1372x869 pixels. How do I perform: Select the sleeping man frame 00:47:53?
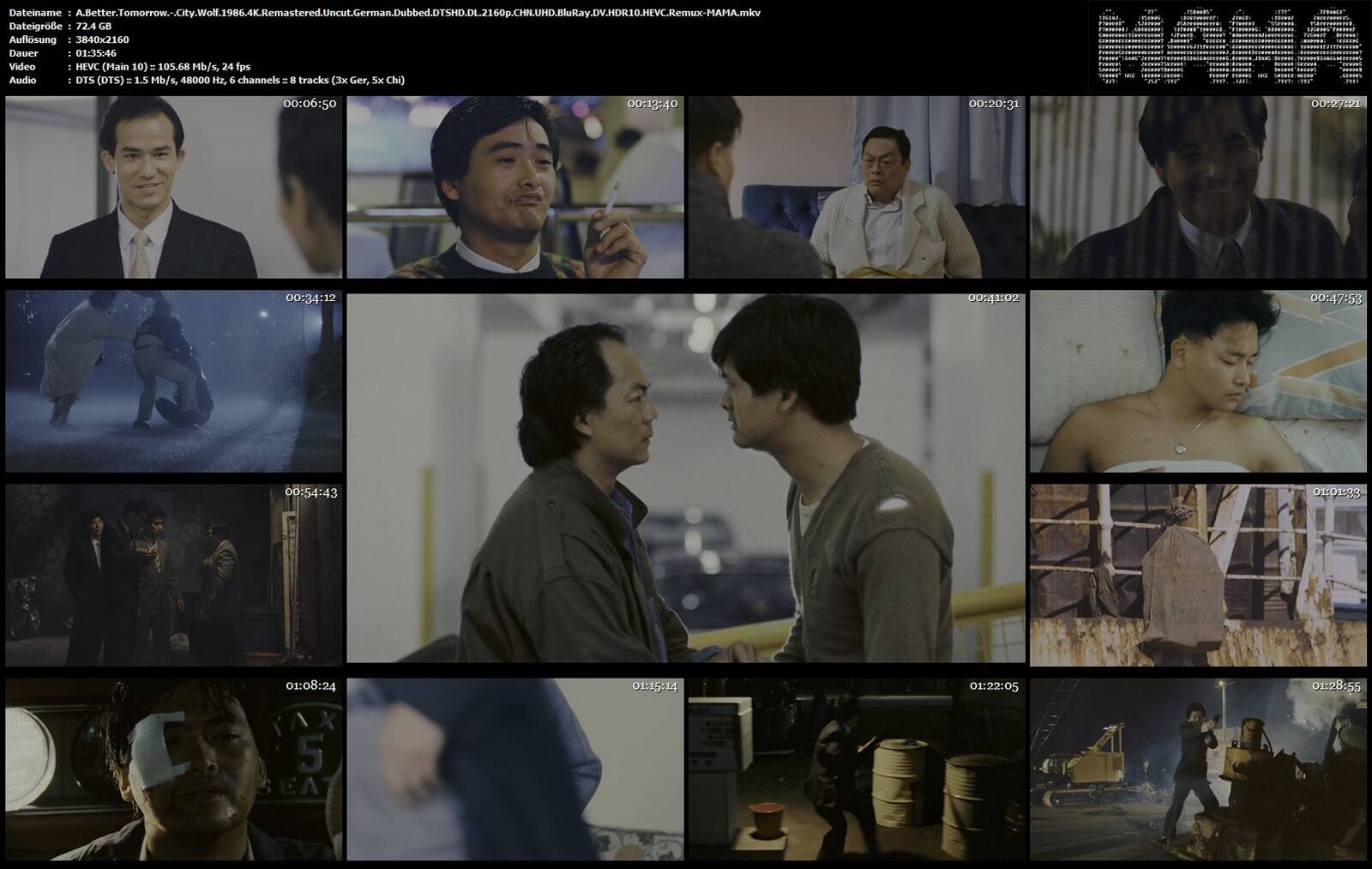[1198, 381]
